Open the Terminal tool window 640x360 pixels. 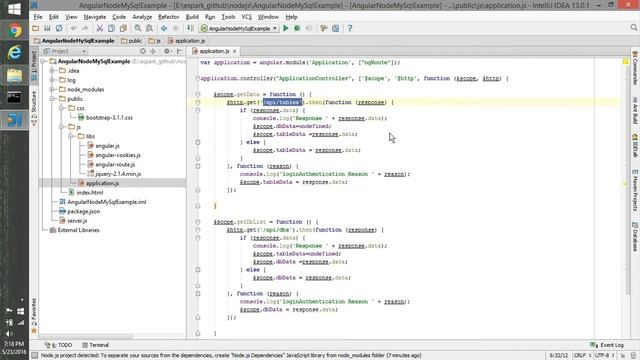[x=95, y=345]
